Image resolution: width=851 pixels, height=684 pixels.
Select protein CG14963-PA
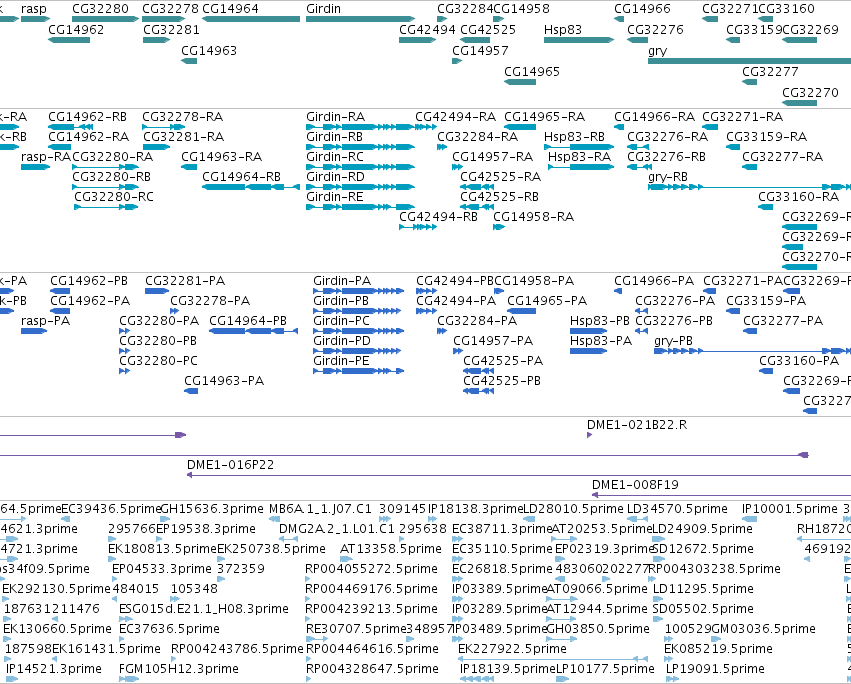coord(191,391)
